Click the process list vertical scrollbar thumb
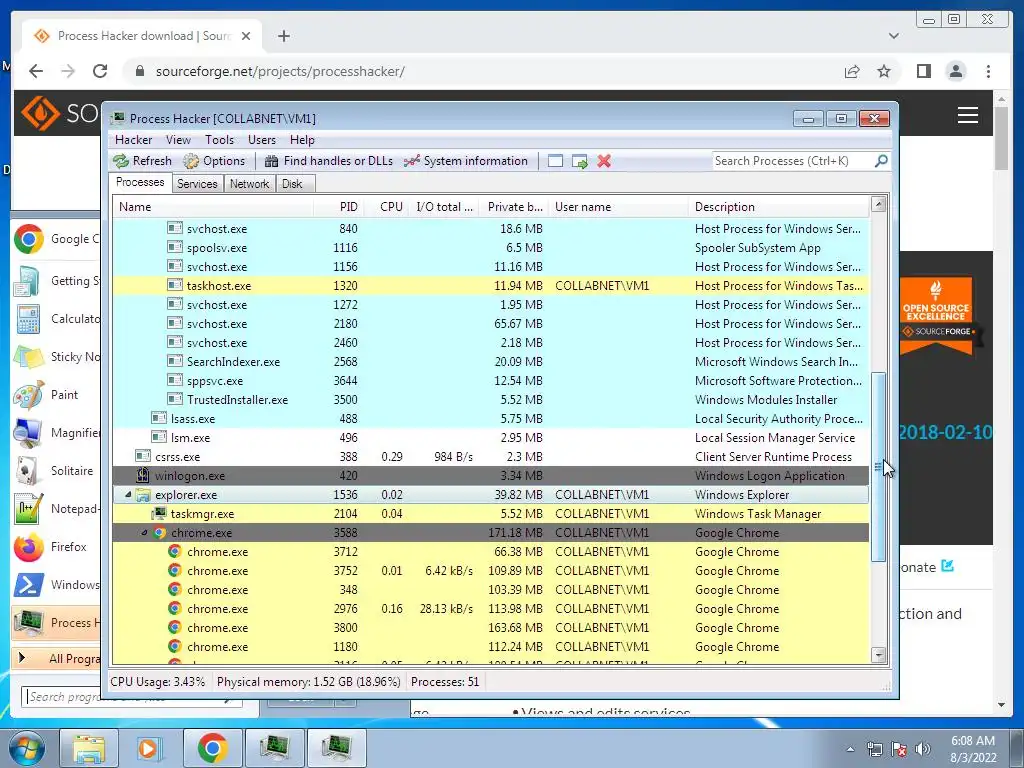Viewport: 1024px width, 768px height. click(878, 466)
